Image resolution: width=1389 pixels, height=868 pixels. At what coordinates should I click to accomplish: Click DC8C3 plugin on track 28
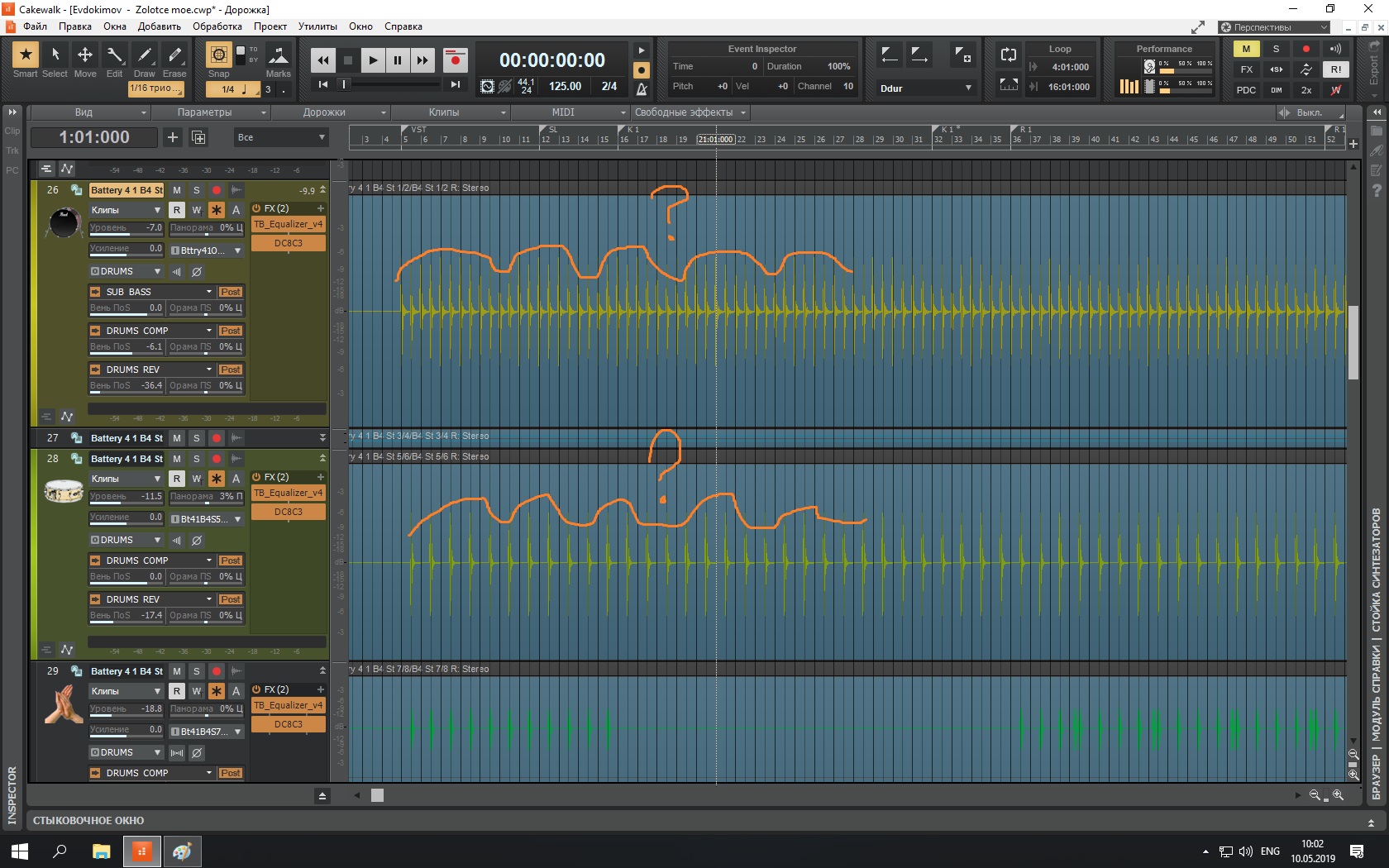coord(288,512)
